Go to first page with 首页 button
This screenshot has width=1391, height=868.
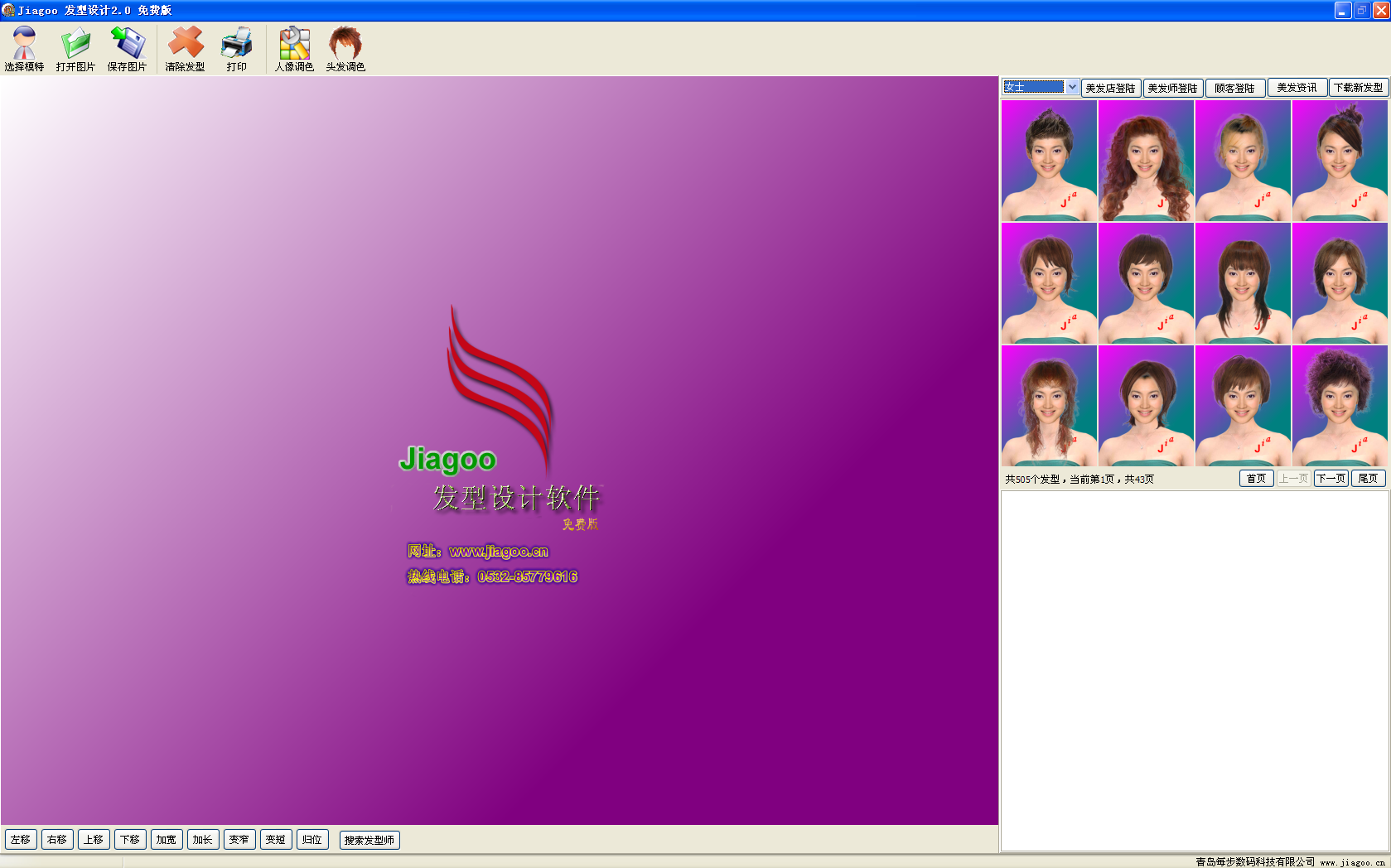1257,479
